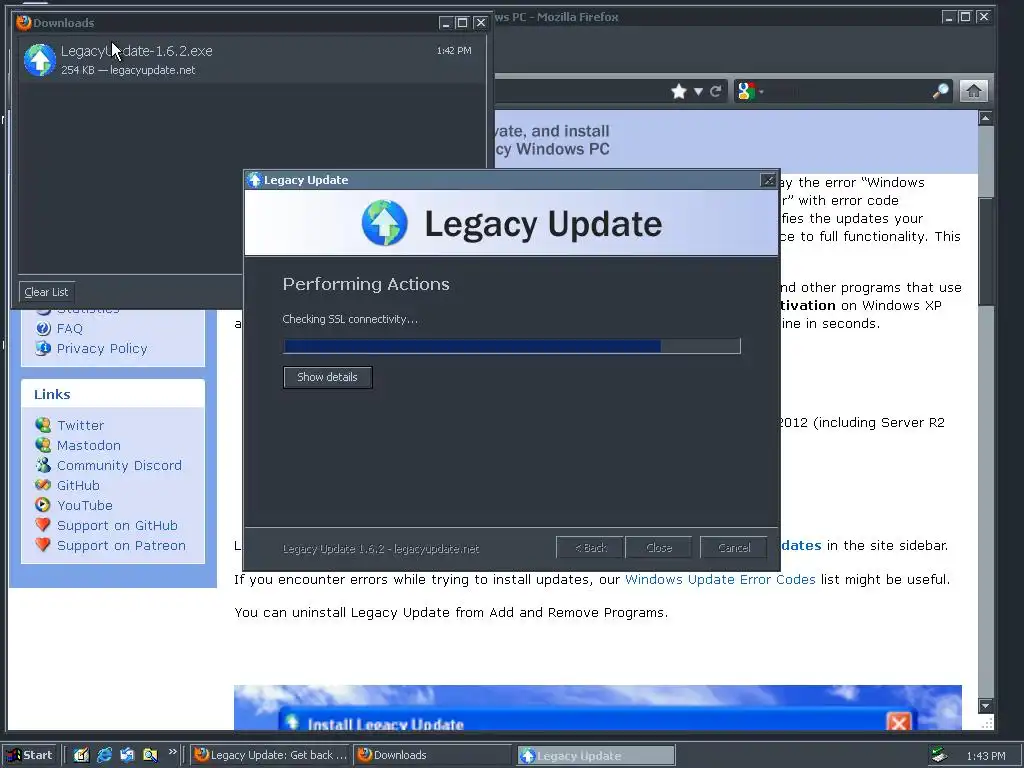1024x768 pixels.
Task: Click the Firefox icon in Downloads title bar
Action: (x=24, y=22)
